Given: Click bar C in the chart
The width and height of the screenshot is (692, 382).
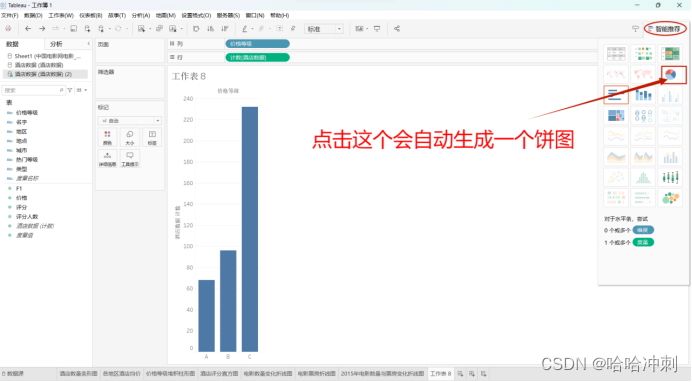Looking at the screenshot, I should pyautogui.click(x=250, y=229).
